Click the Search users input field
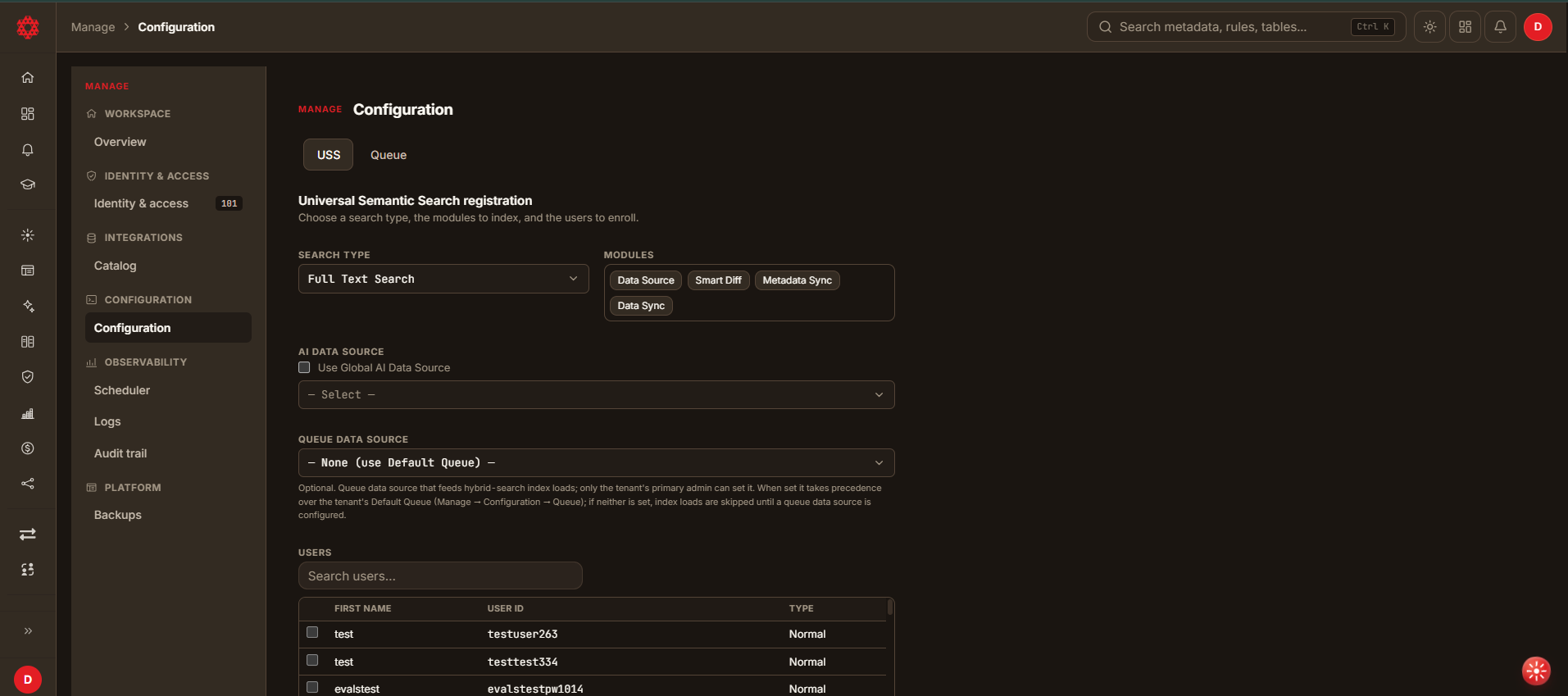This screenshot has height=696, width=1568. (440, 575)
